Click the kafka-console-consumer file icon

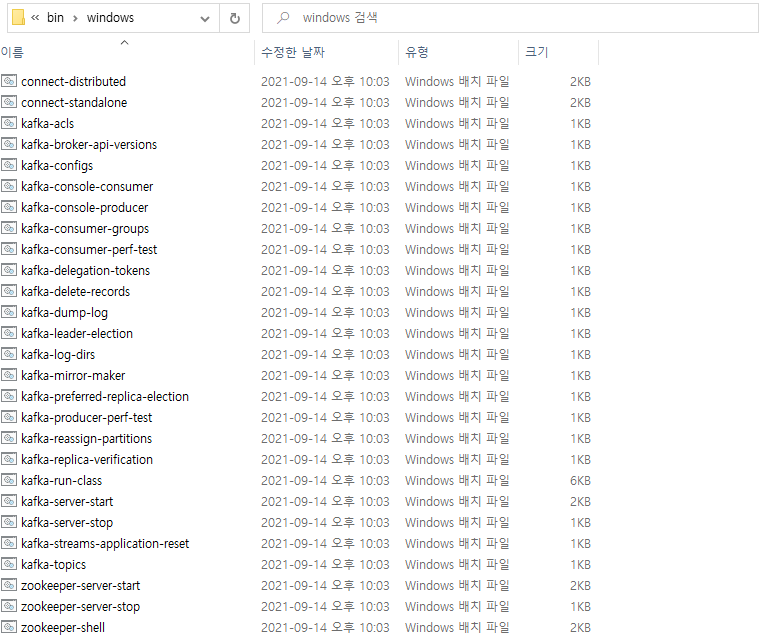click(x=9, y=186)
